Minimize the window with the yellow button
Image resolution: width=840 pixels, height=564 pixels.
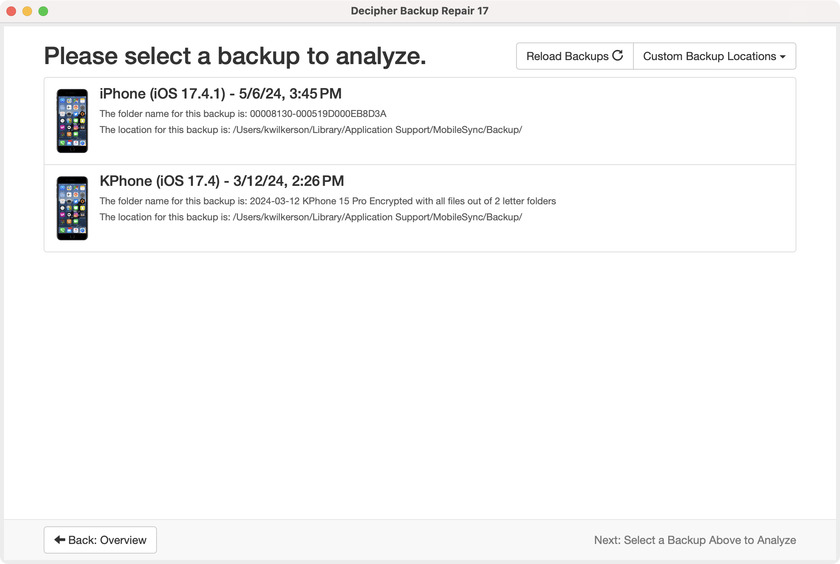pos(27,11)
